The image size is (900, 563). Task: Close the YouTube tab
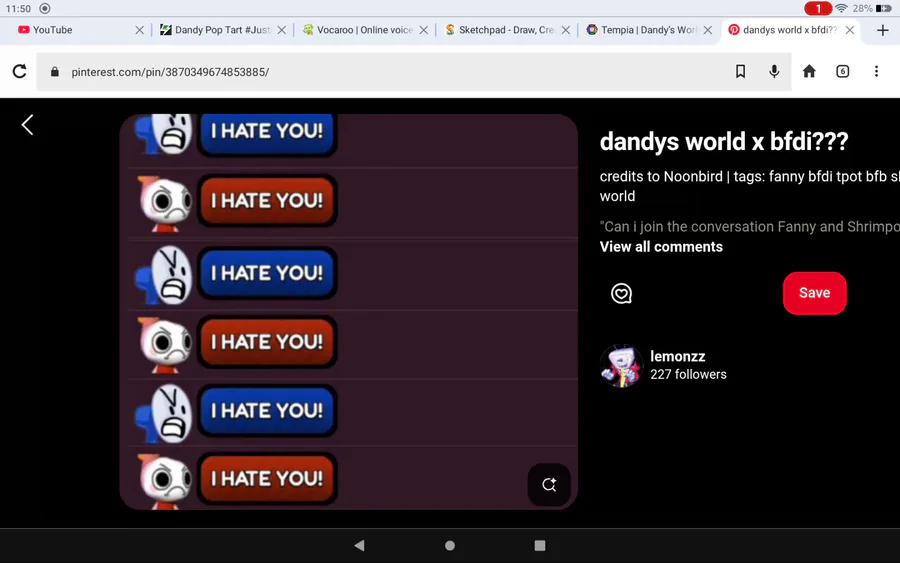[139, 30]
